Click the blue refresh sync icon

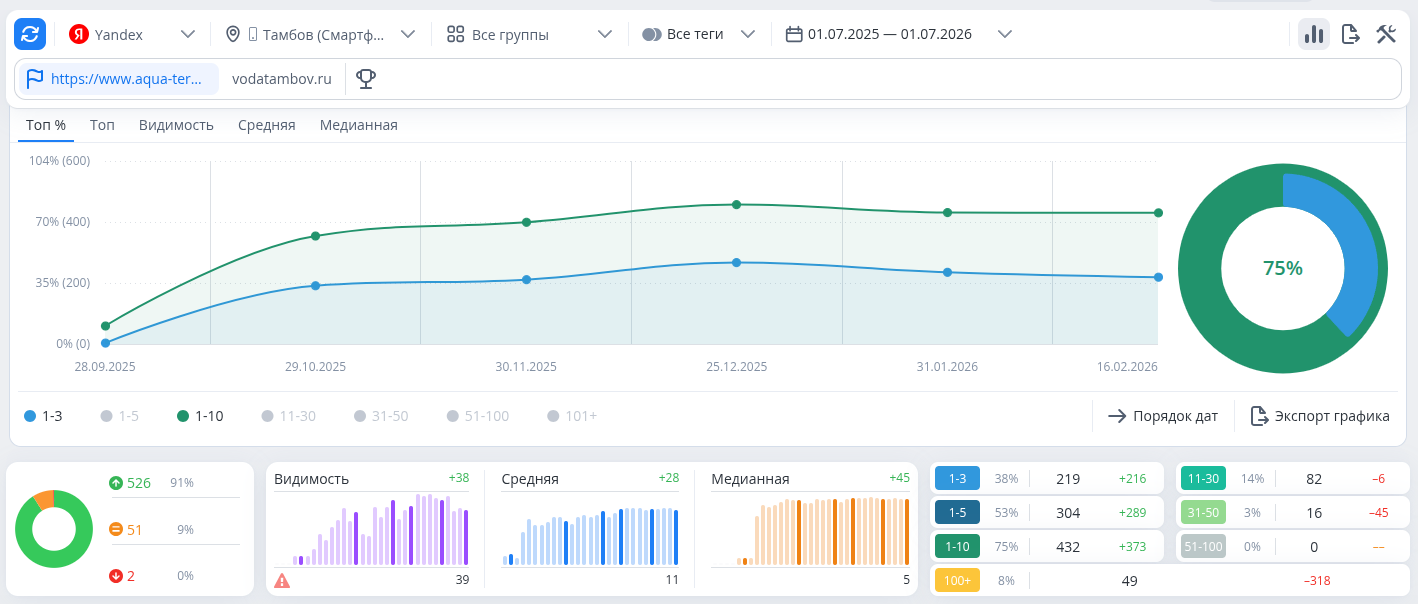pos(30,34)
